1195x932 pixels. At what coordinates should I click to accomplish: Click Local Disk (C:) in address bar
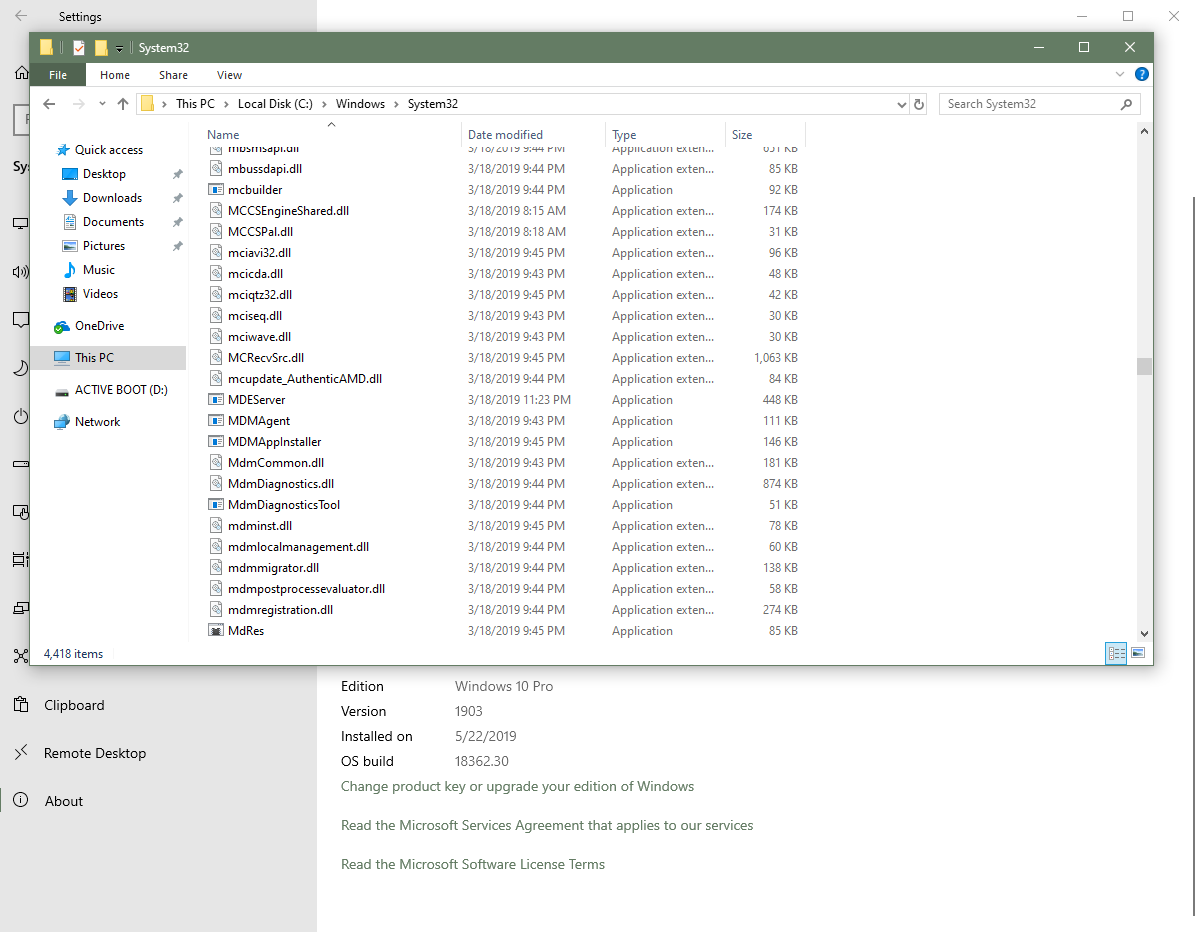click(x=275, y=104)
